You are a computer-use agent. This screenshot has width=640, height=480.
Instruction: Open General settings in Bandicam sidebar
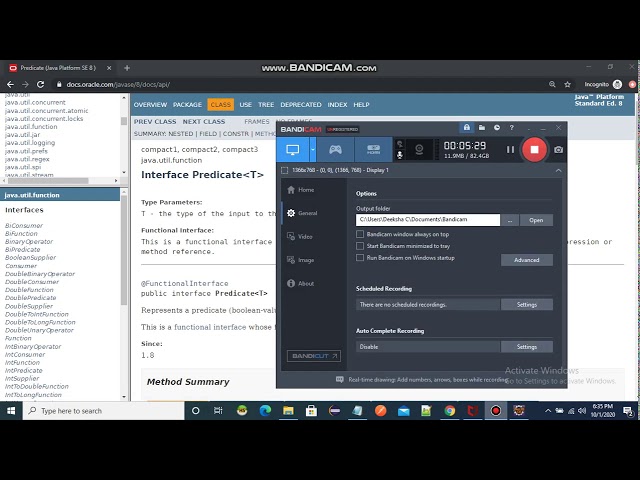point(302,213)
